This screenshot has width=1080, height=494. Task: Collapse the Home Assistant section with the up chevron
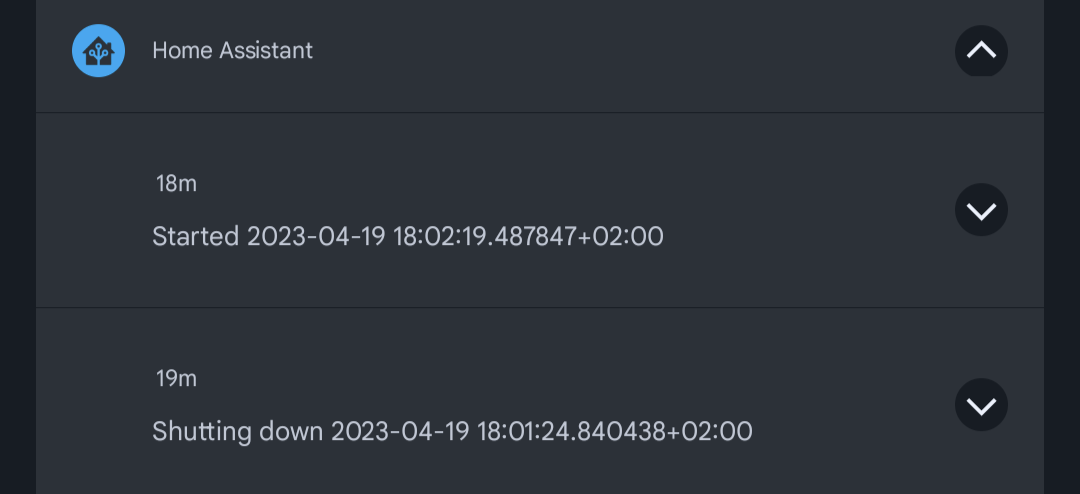[x=981, y=51]
